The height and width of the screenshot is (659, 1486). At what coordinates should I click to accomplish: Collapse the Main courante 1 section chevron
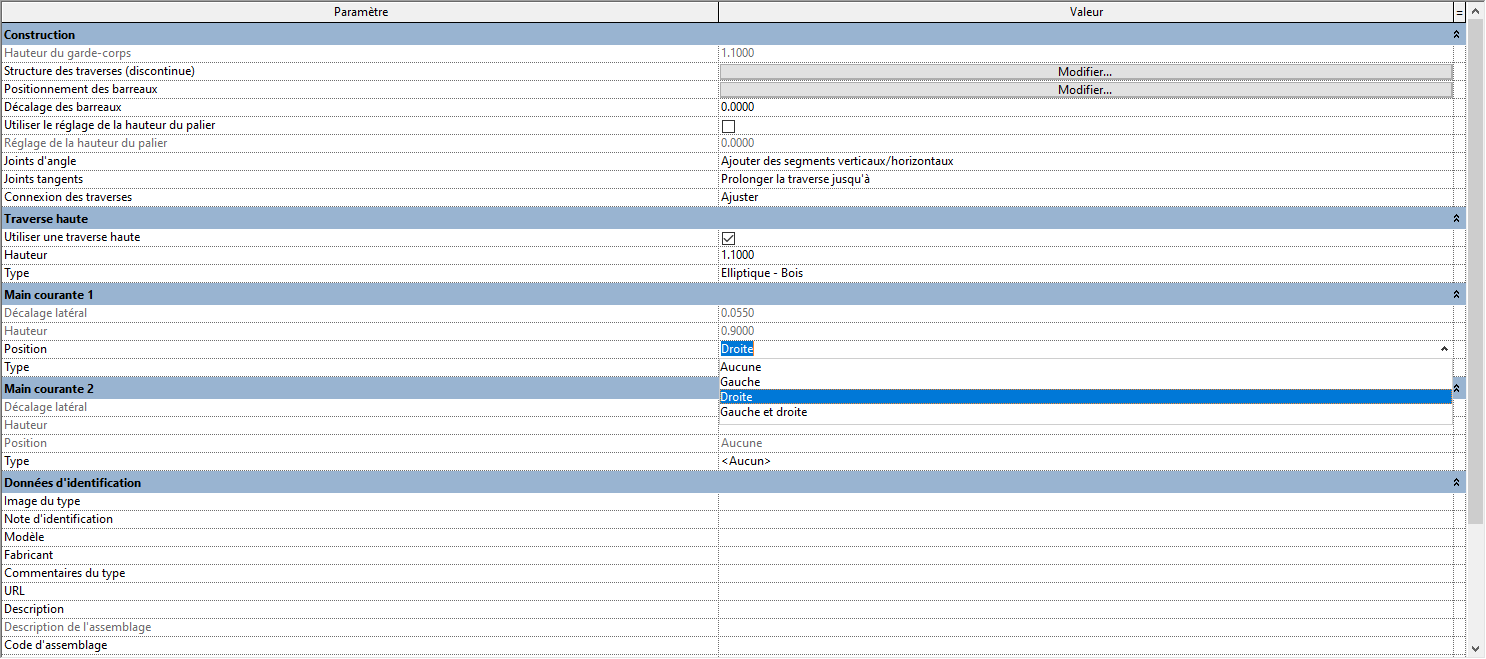pos(1456,295)
